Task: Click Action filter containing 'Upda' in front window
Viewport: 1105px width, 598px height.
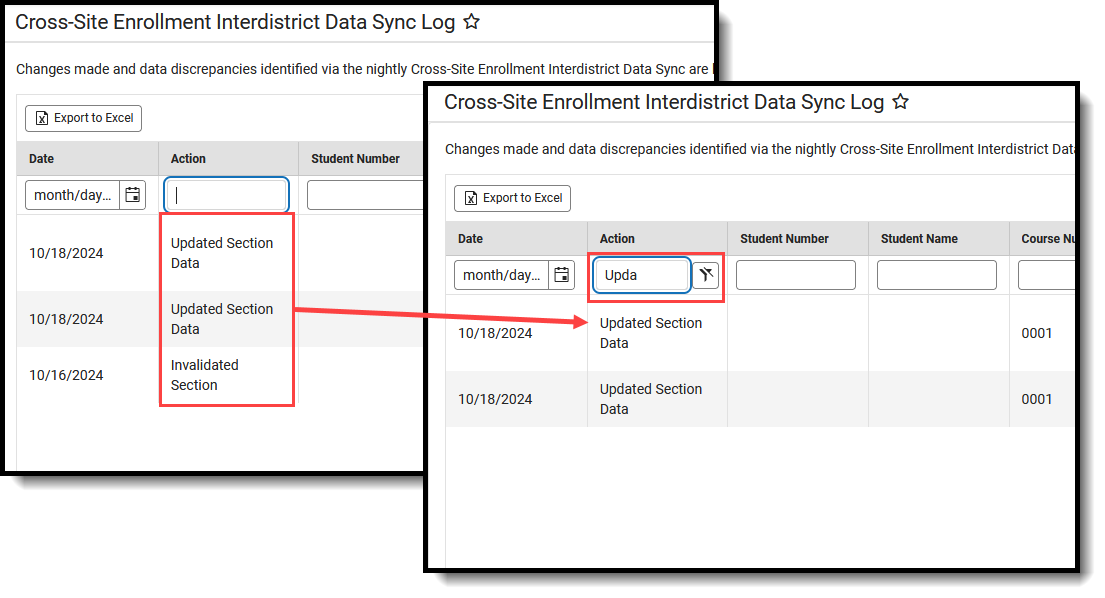Action: point(641,275)
